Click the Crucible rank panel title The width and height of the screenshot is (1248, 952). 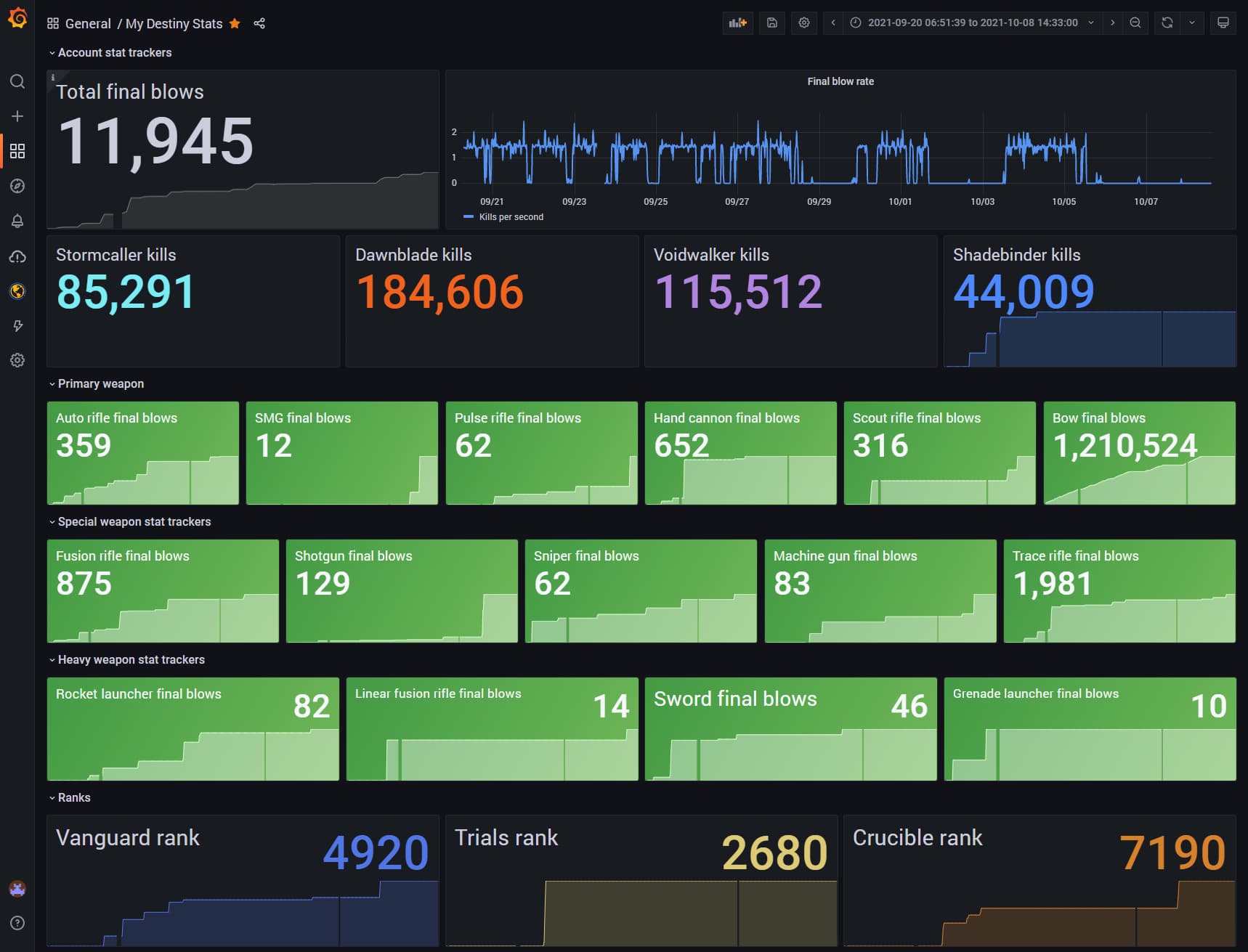coord(917,837)
